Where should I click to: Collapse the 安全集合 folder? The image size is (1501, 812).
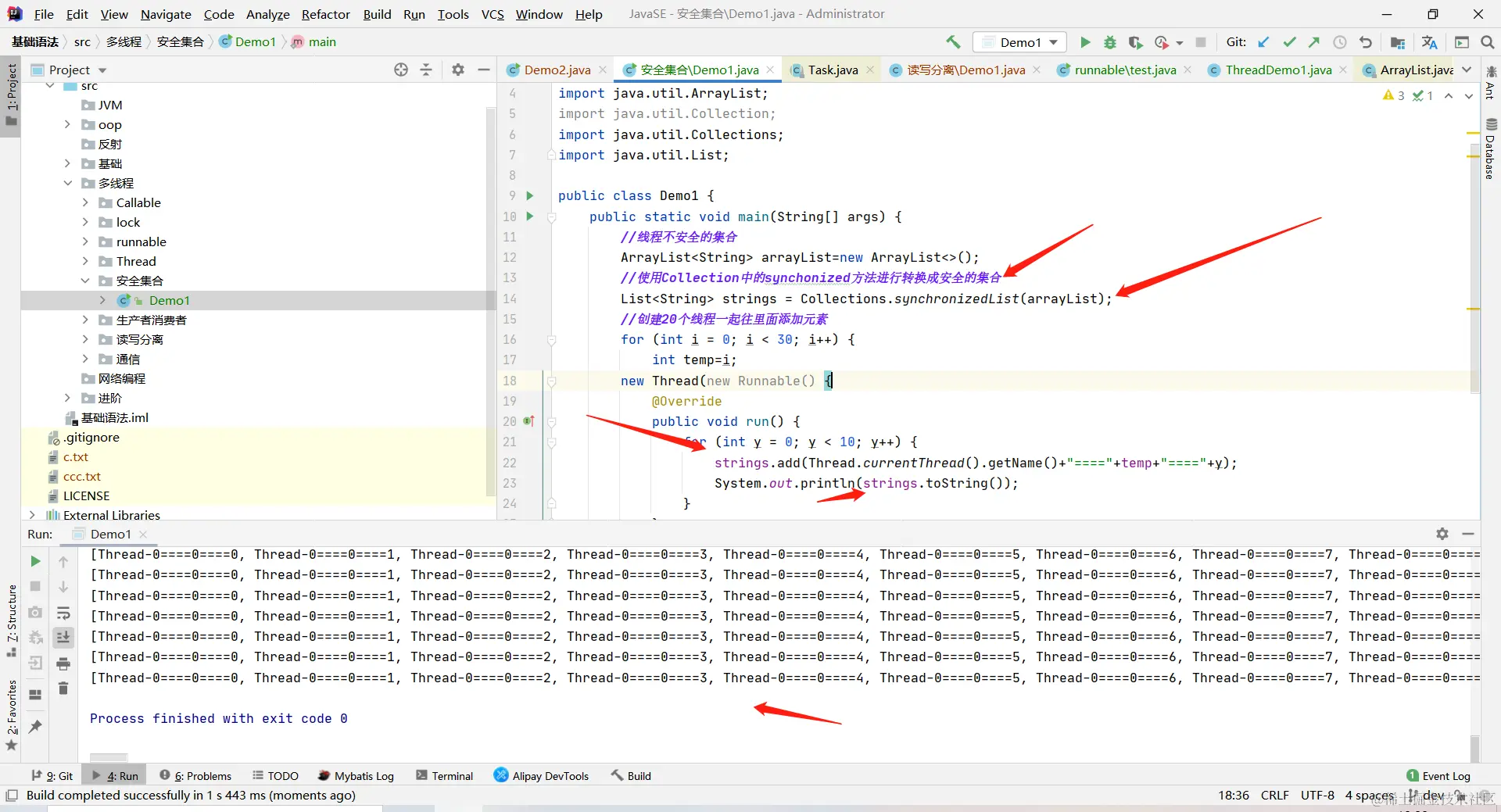(85, 281)
